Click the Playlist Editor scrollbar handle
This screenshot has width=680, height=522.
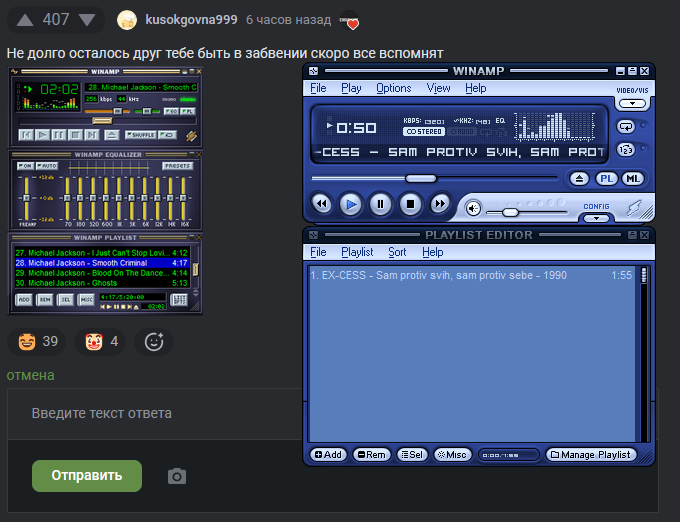pyautogui.click(x=644, y=275)
